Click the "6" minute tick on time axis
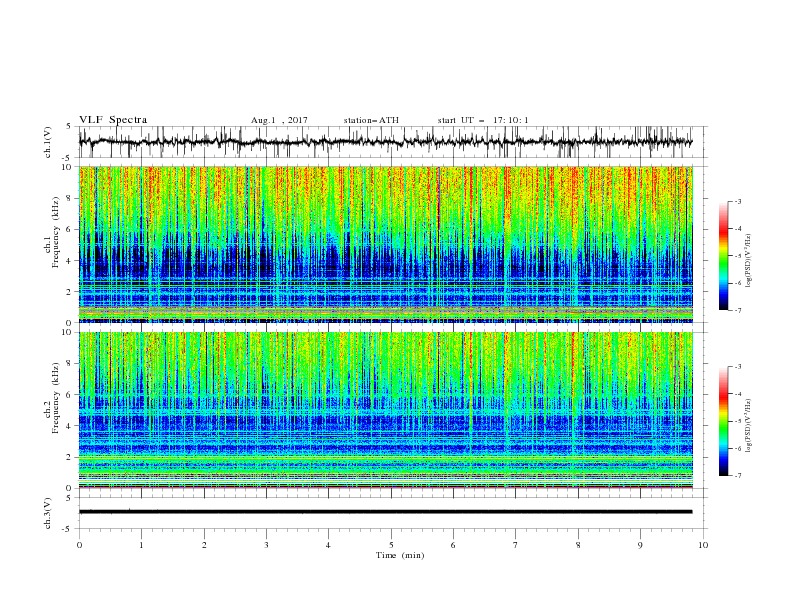Screen dimensions: 792x612 click(453, 545)
